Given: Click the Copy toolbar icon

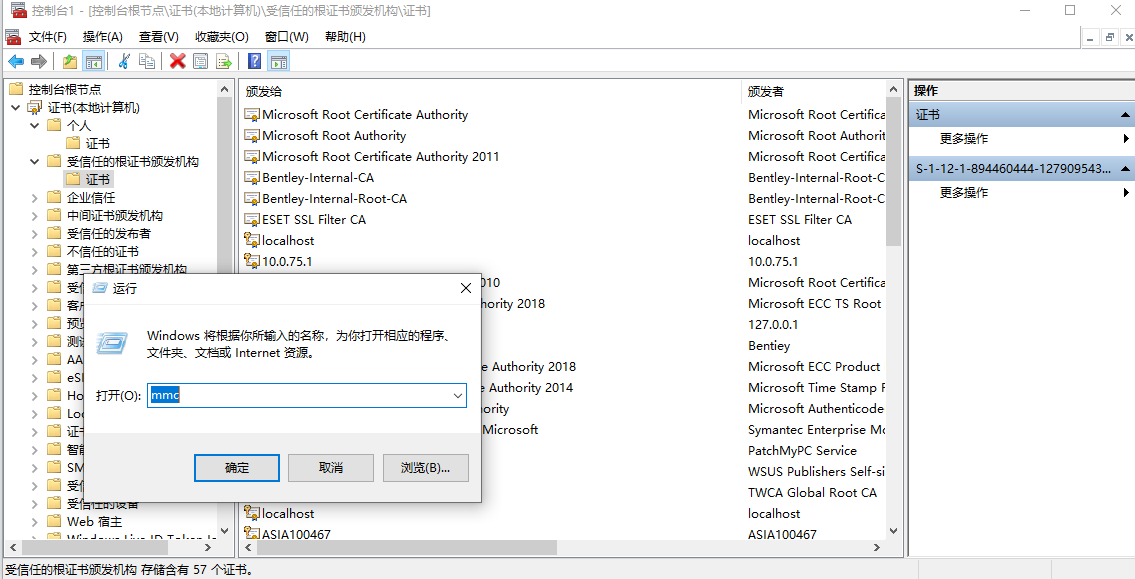Looking at the screenshot, I should click(x=147, y=62).
